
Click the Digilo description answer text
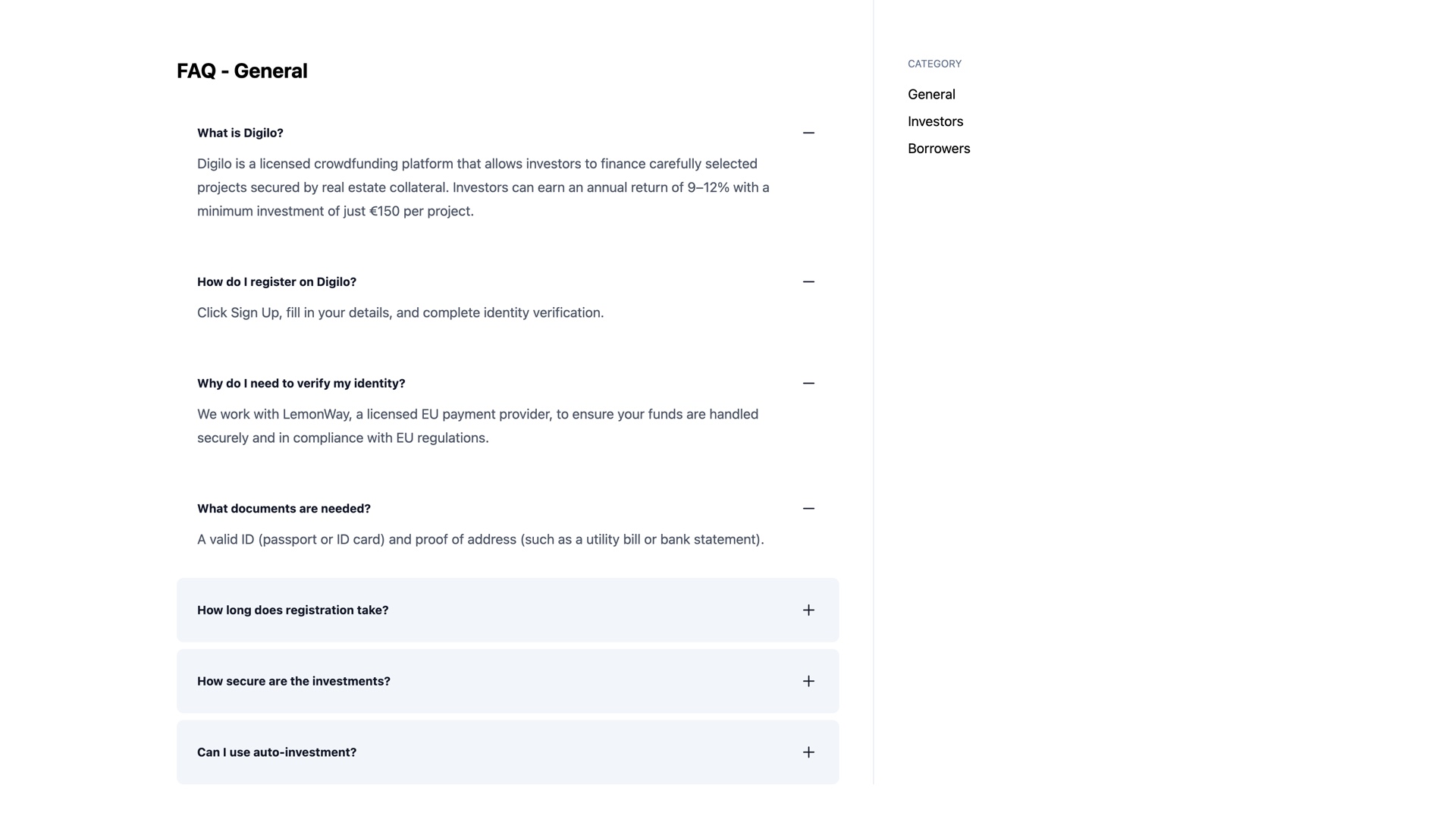click(x=483, y=187)
